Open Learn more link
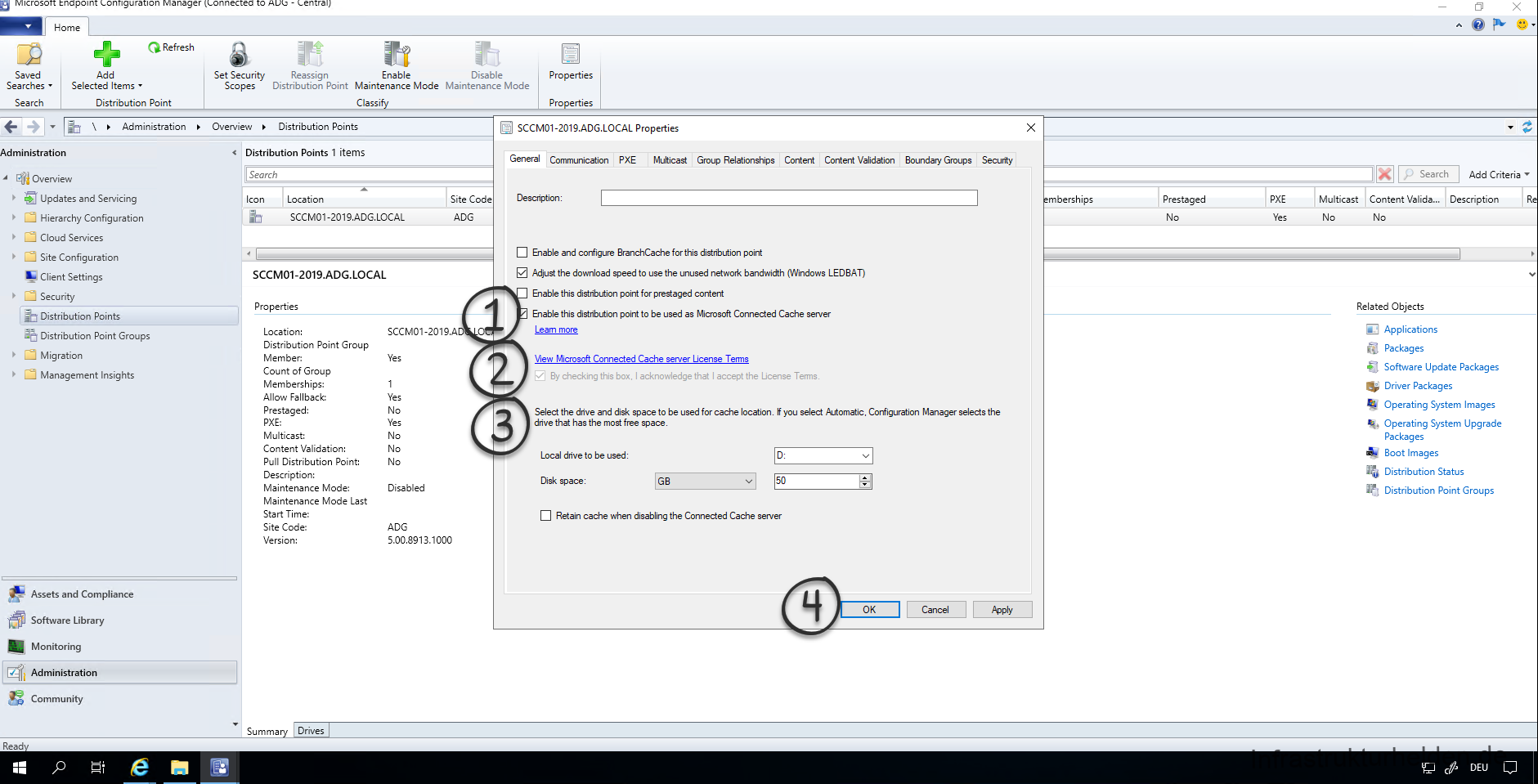 click(556, 329)
